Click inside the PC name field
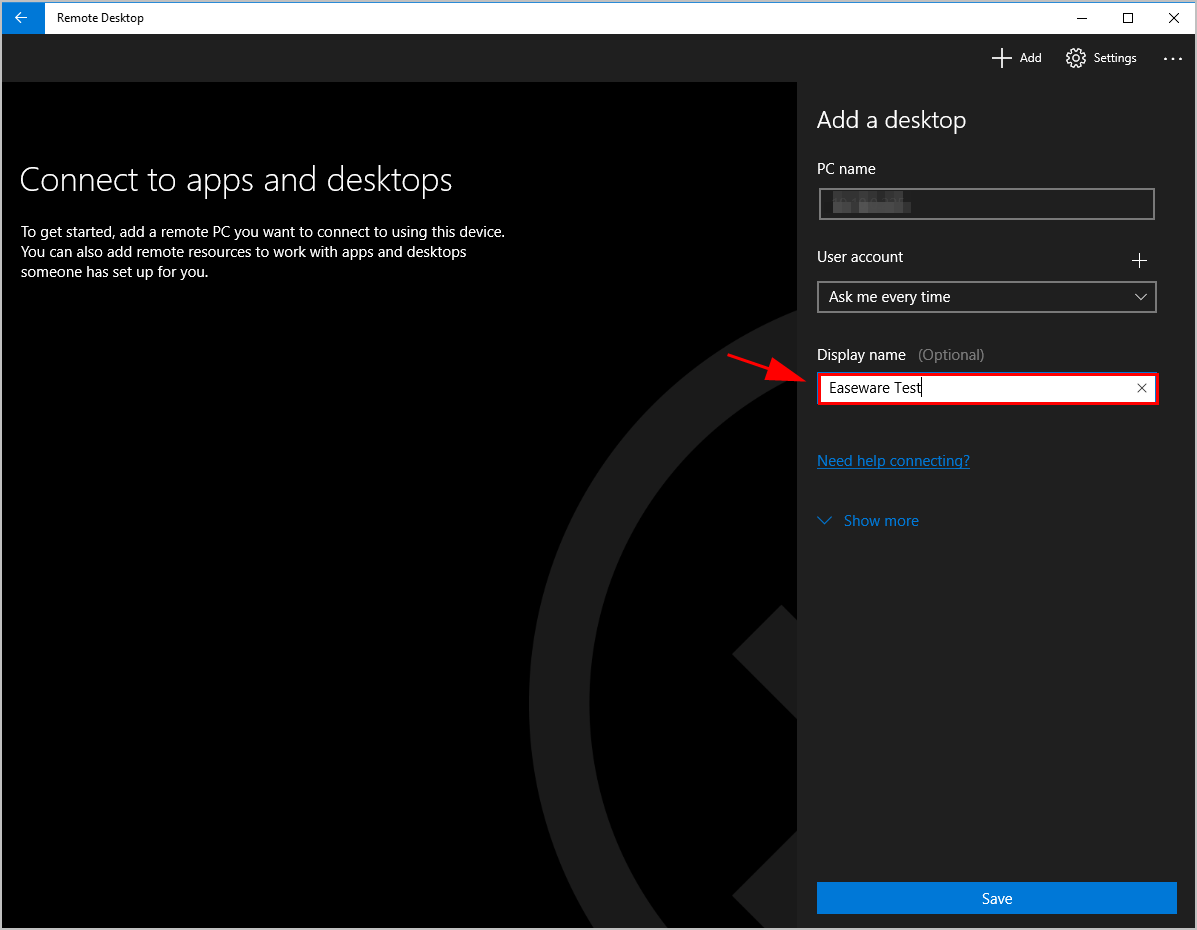Image resolution: width=1197 pixels, height=930 pixels. pos(986,204)
